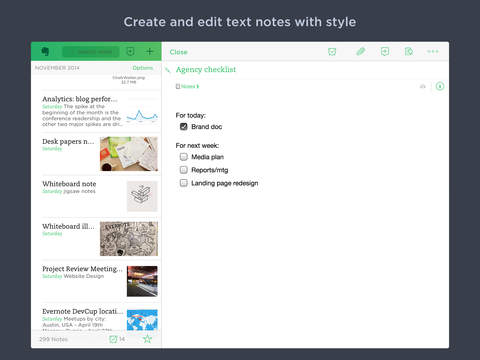Check the Media plan checkbox

183,157
